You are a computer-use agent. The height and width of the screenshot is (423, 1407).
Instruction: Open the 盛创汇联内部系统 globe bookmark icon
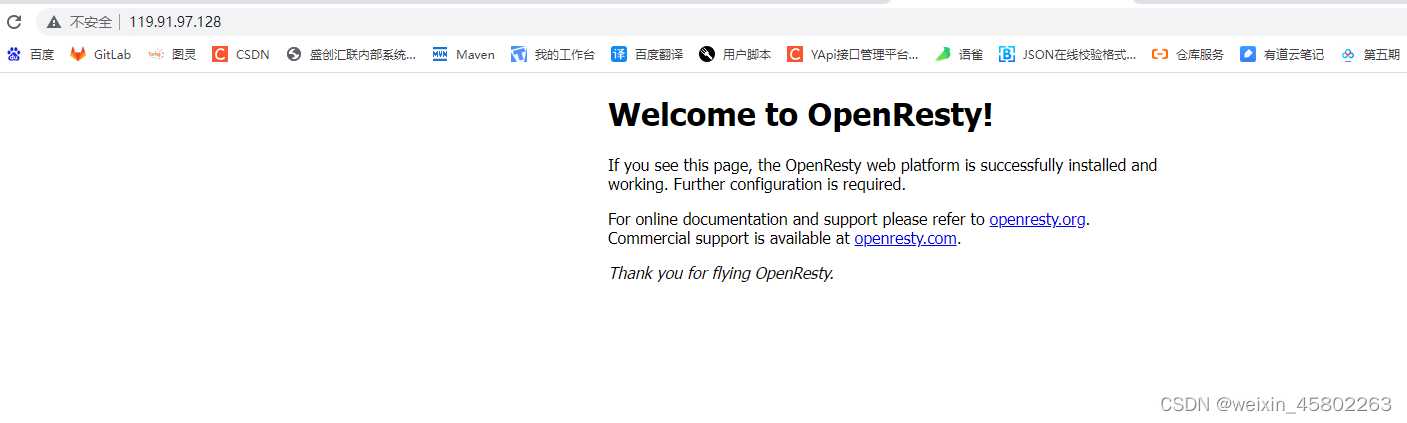pyautogui.click(x=294, y=55)
